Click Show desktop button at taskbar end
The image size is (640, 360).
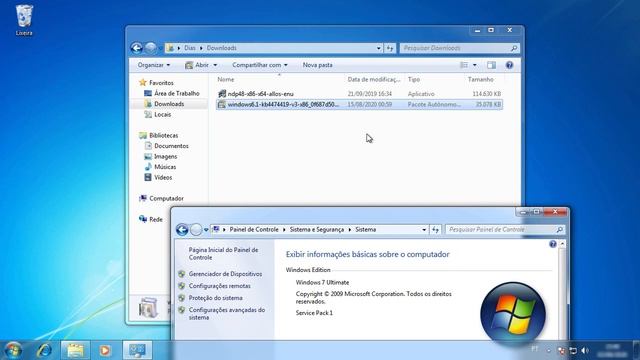636,350
